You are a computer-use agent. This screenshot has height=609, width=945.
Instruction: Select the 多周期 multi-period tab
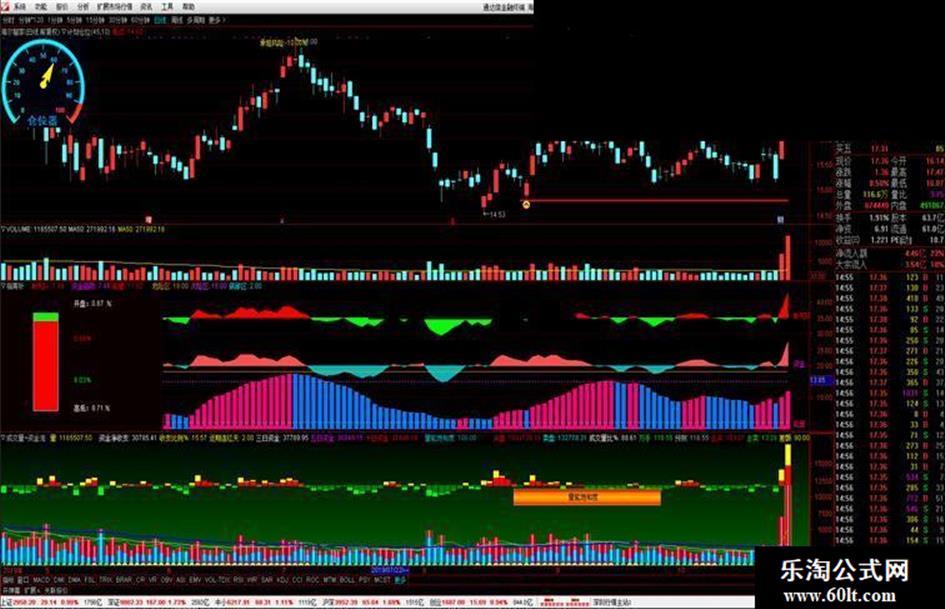(195, 21)
